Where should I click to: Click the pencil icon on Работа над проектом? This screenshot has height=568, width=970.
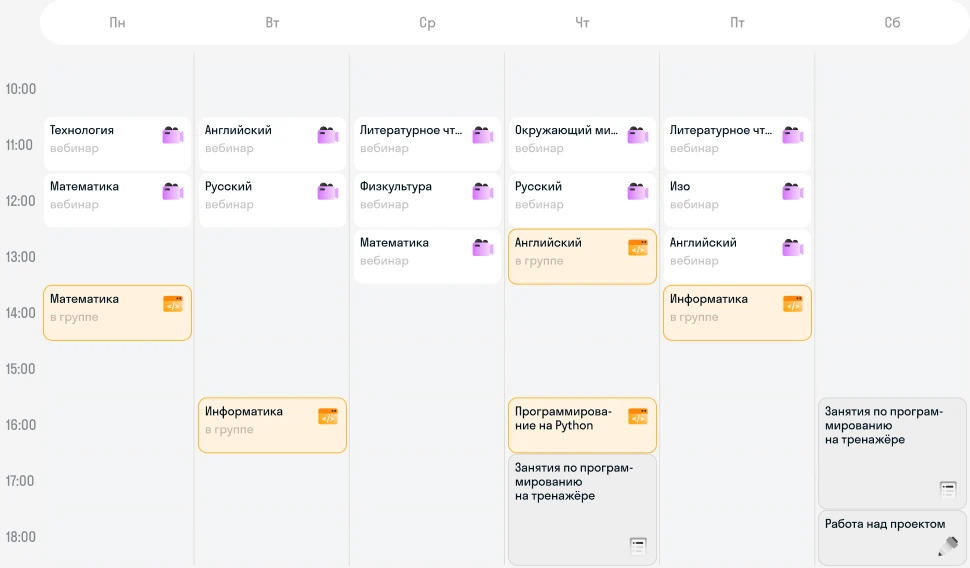click(x=948, y=546)
